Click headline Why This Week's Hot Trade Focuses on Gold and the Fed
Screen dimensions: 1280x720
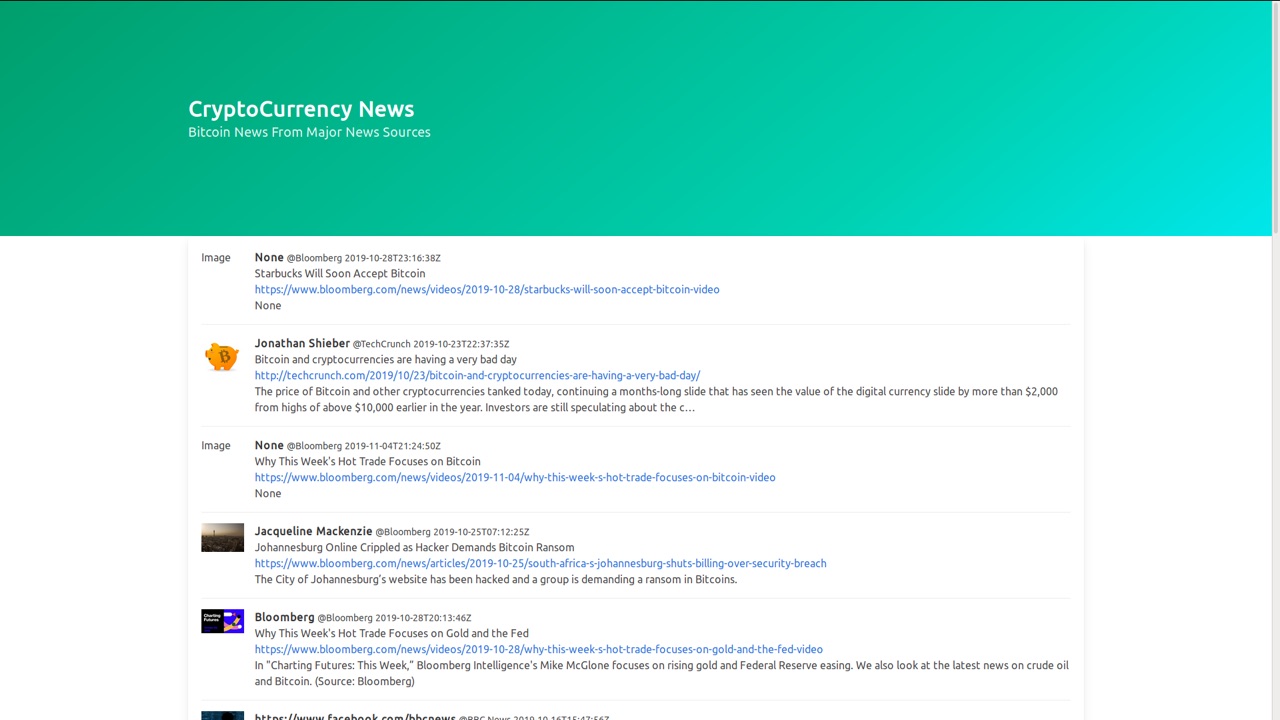point(391,634)
